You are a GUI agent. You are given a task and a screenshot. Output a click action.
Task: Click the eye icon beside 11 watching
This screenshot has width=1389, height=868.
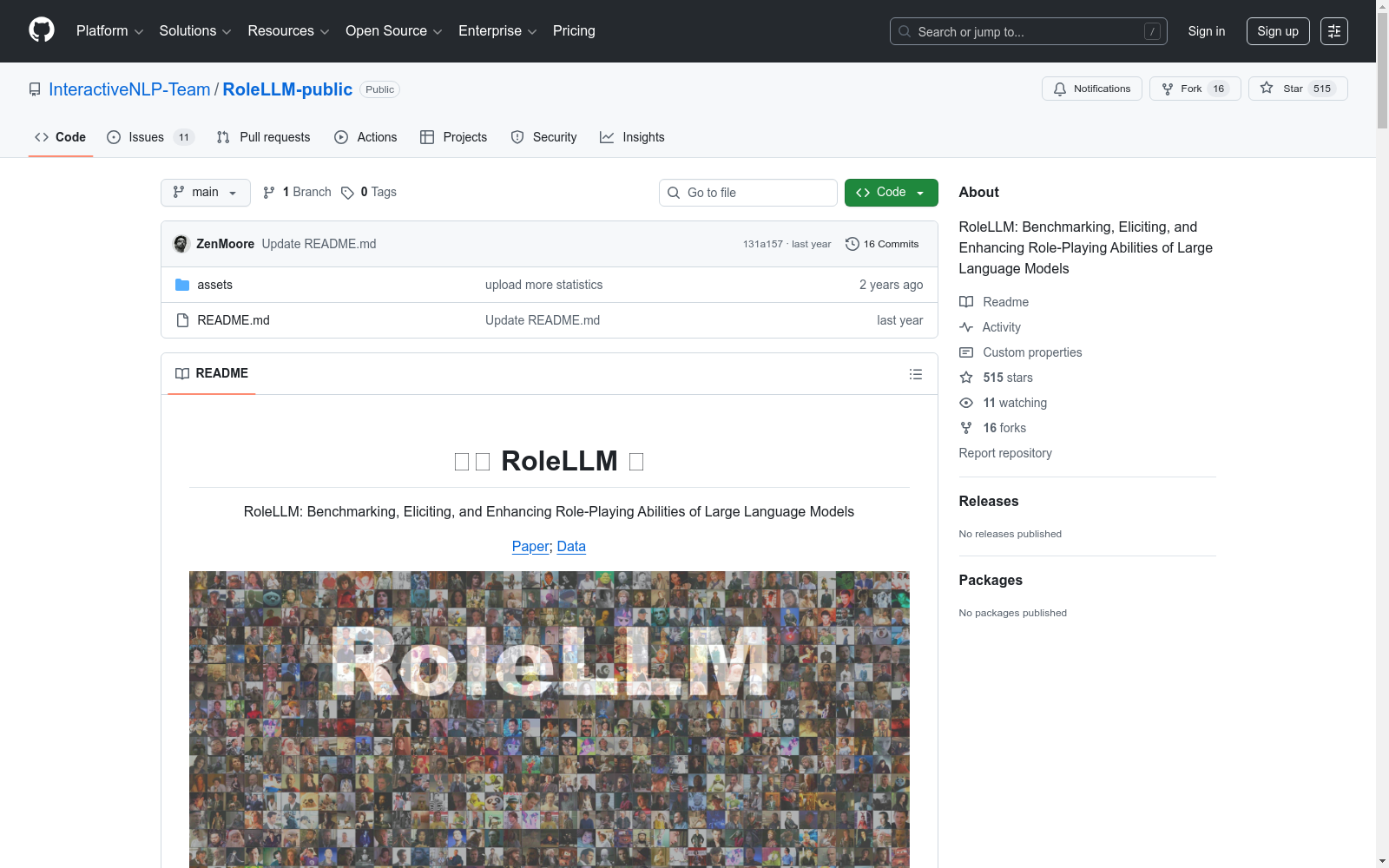[x=966, y=403]
